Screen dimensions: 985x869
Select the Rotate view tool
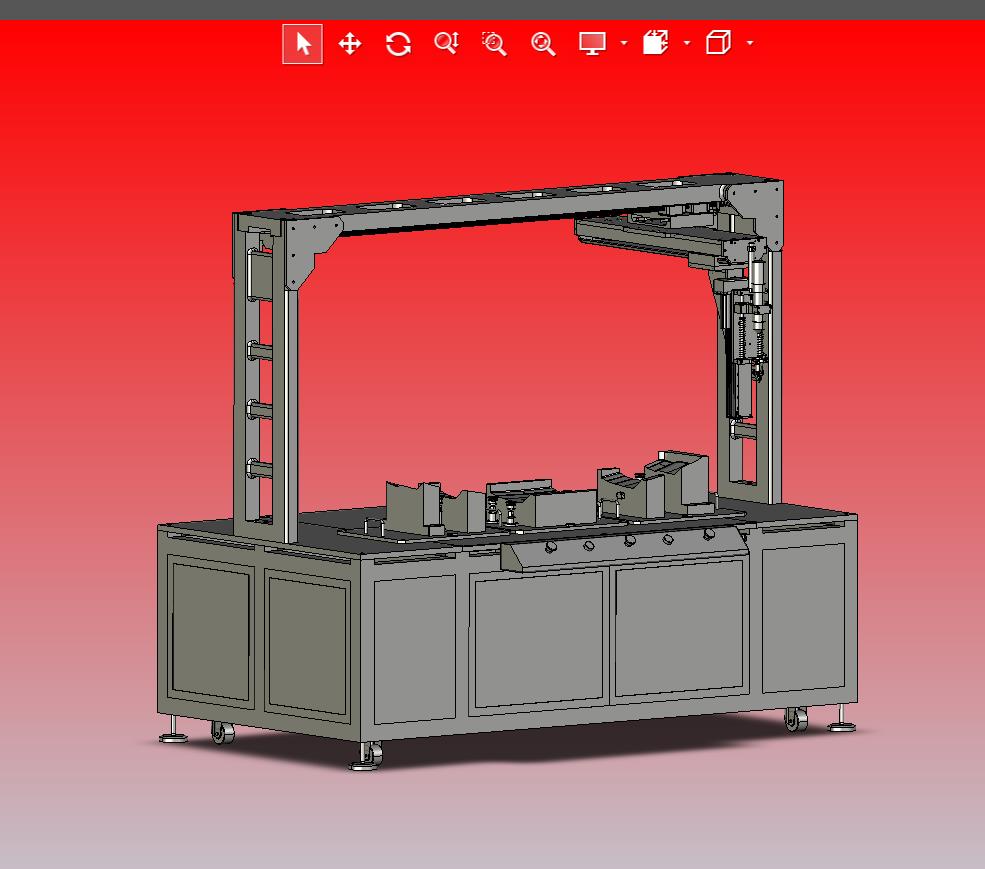398,44
